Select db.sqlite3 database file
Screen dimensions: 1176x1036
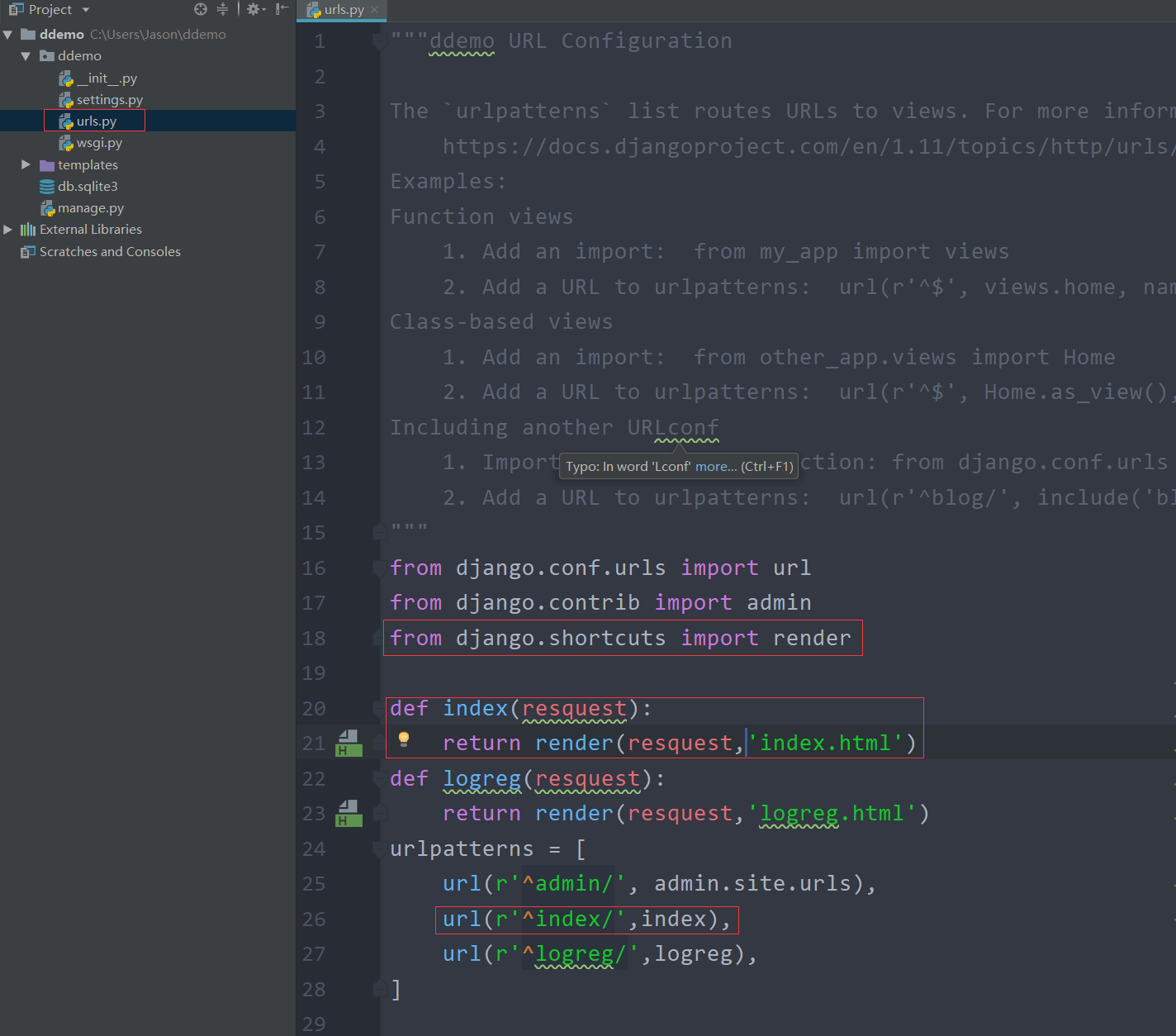(x=79, y=187)
